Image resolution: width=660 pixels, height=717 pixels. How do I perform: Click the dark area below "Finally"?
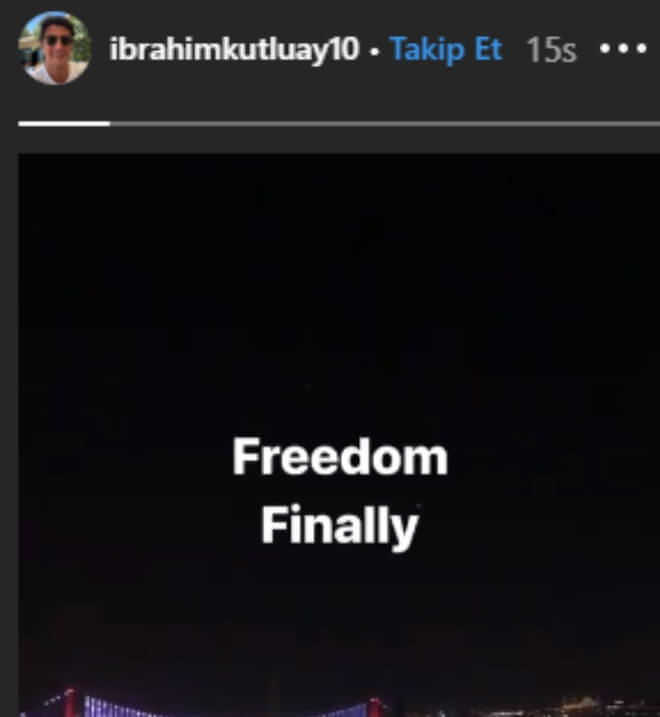tap(339, 617)
